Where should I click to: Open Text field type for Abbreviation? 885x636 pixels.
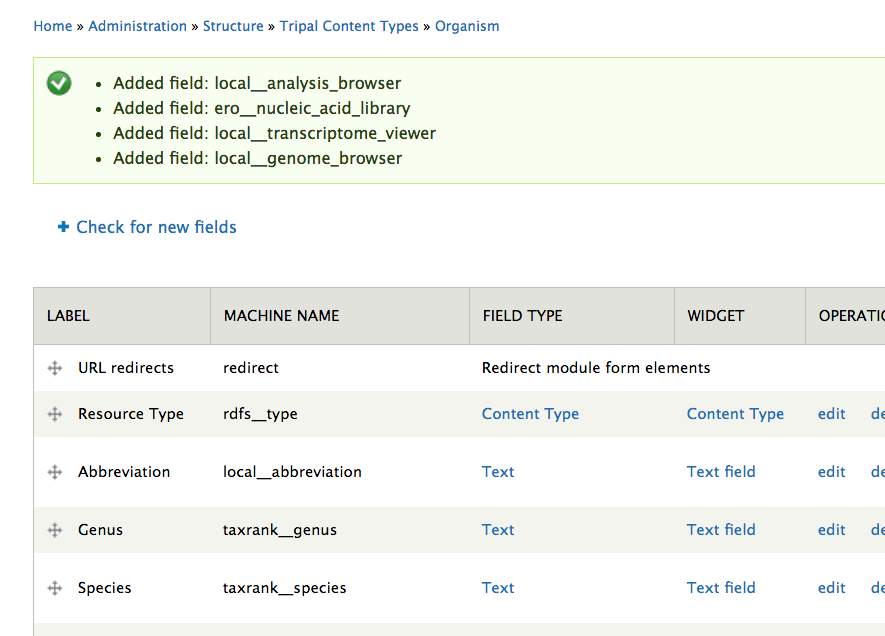click(x=498, y=472)
